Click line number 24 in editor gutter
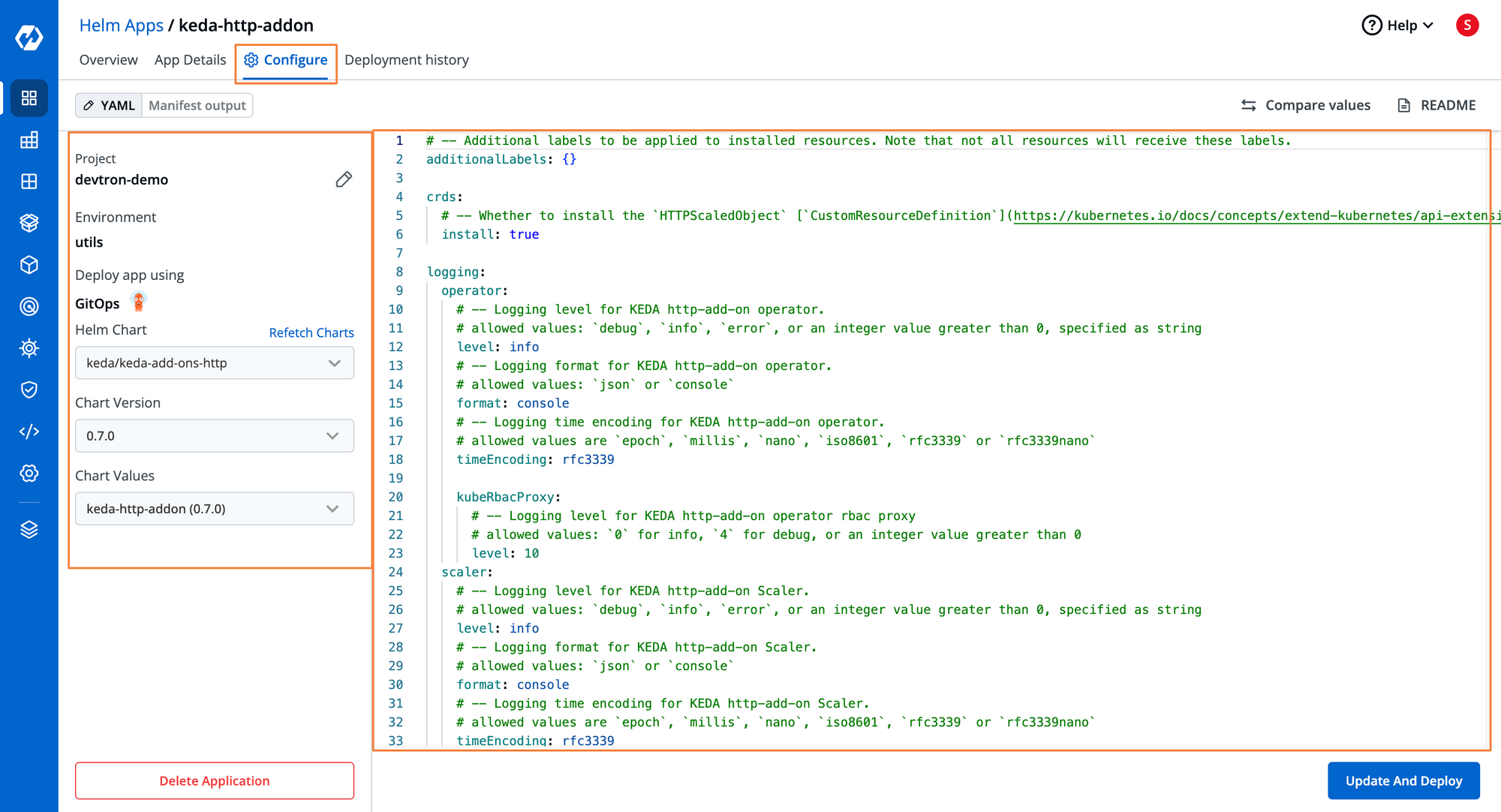 (396, 573)
